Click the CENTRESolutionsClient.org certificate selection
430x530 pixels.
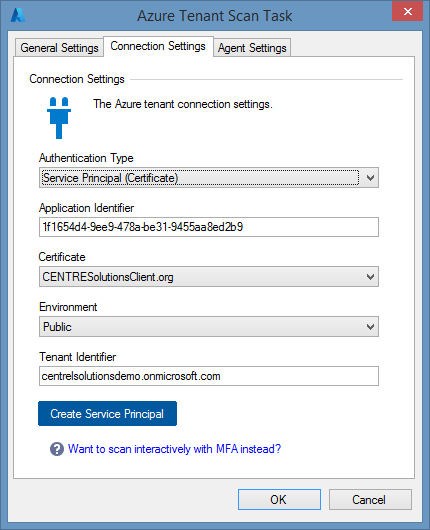click(209, 277)
